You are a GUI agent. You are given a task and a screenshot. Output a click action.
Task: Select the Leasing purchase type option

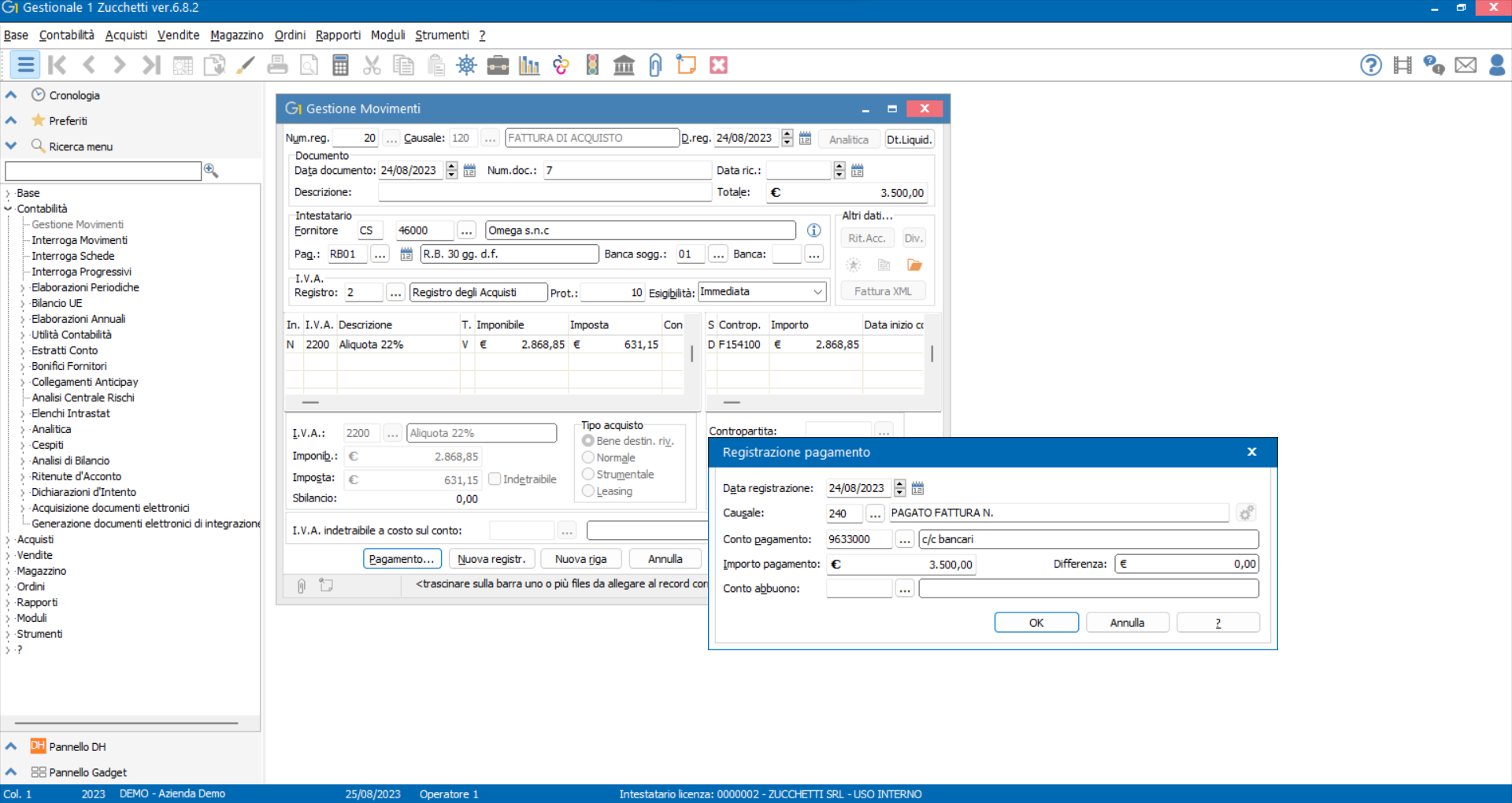point(587,491)
